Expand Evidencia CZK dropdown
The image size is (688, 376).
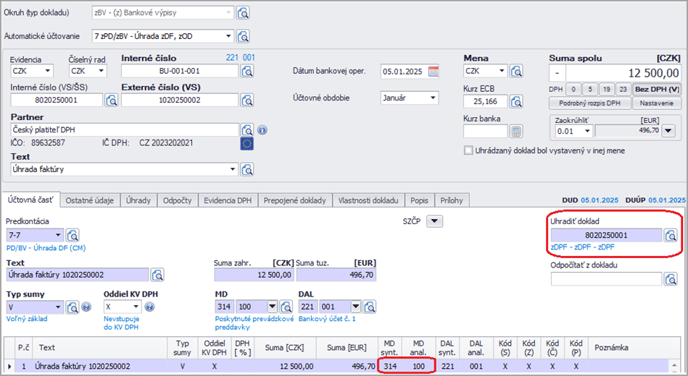47,71
